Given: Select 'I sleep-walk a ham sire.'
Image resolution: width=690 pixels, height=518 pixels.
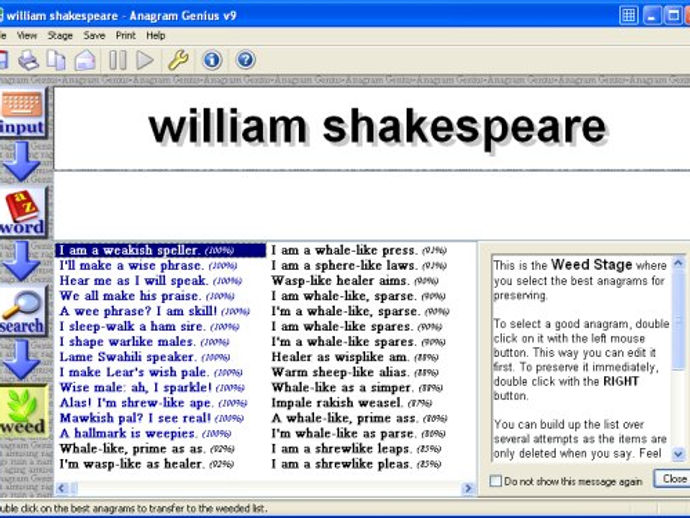Looking at the screenshot, I should pyautogui.click(x=149, y=327).
